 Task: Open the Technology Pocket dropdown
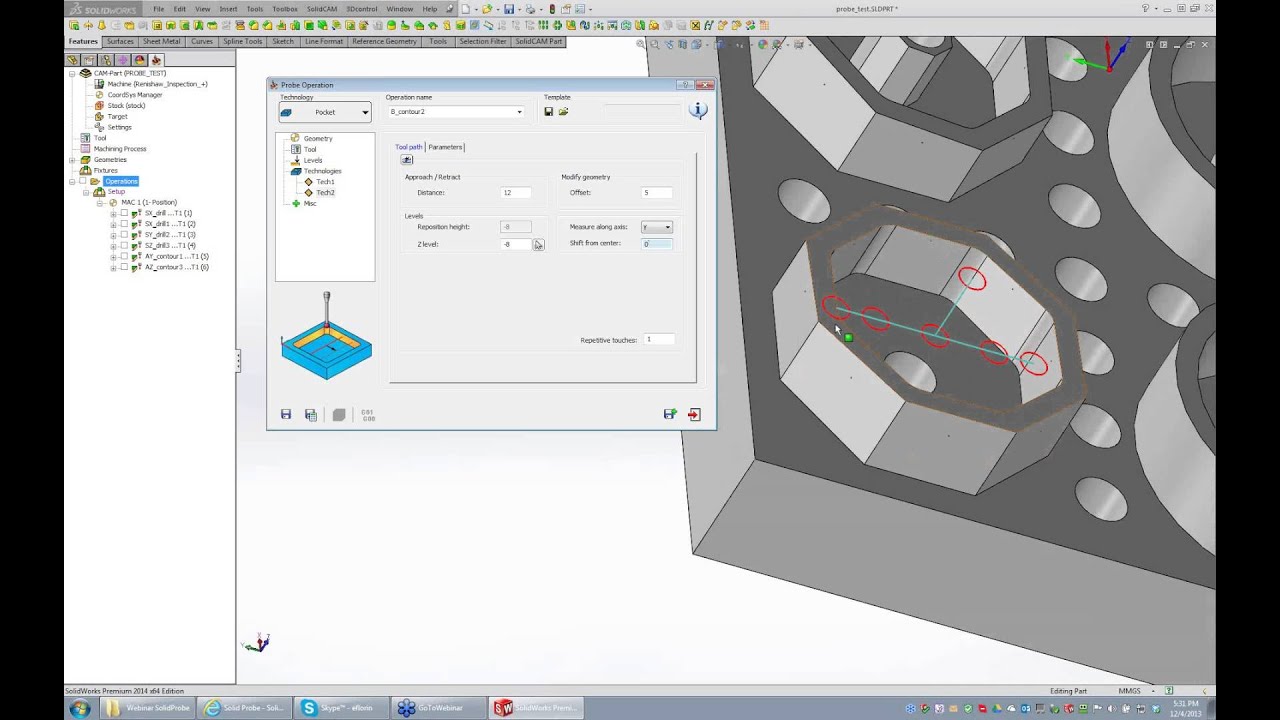325,112
